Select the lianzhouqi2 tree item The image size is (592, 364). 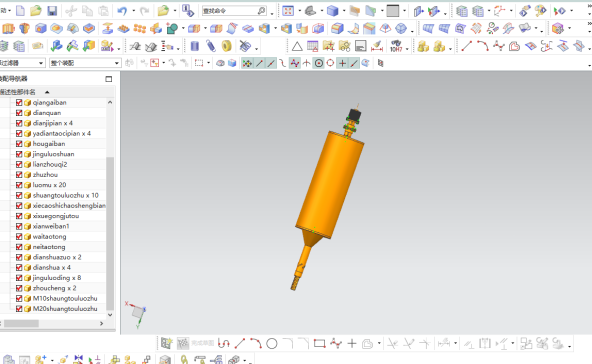coord(50,164)
